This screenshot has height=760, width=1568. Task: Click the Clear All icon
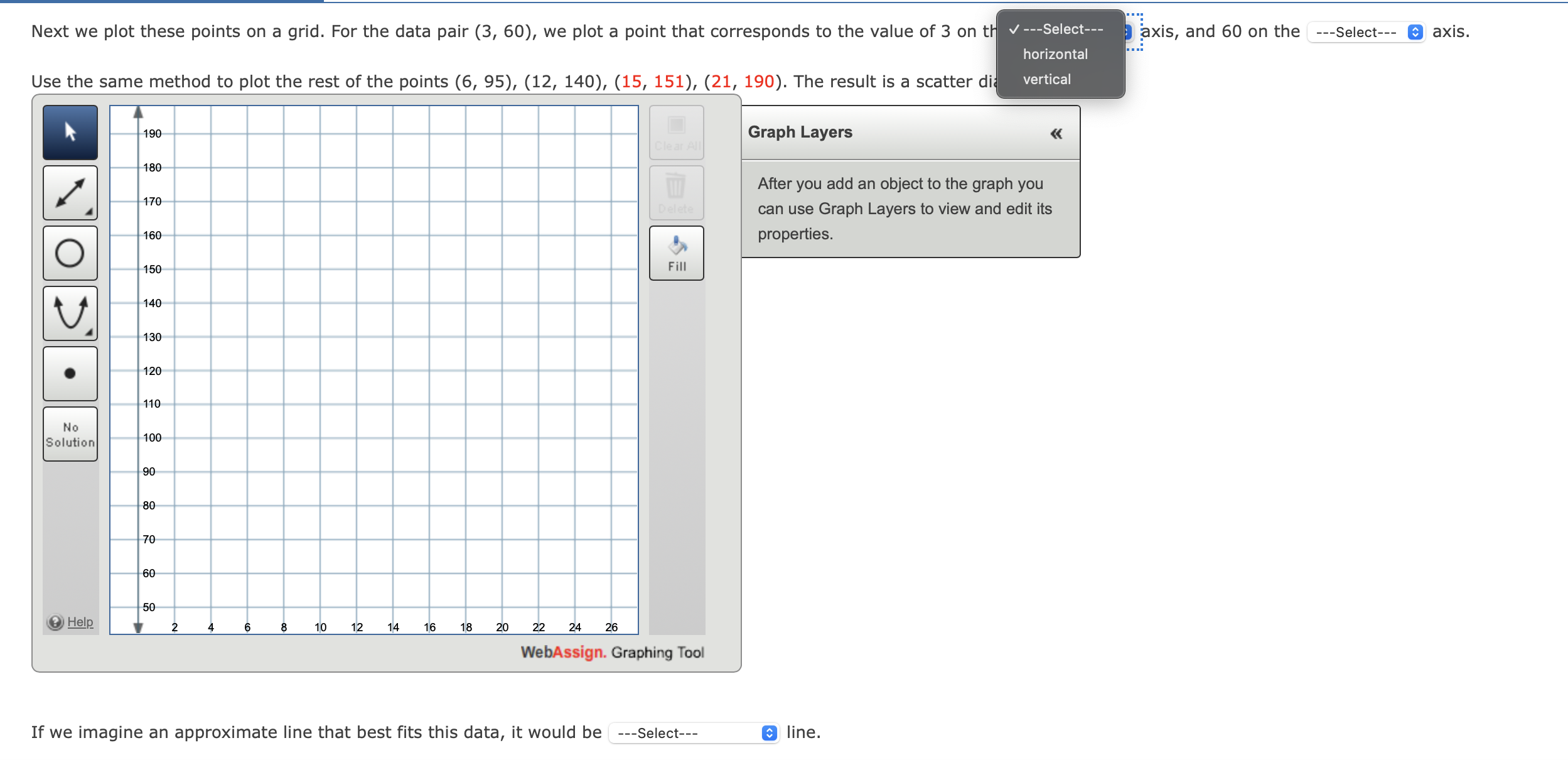(676, 133)
